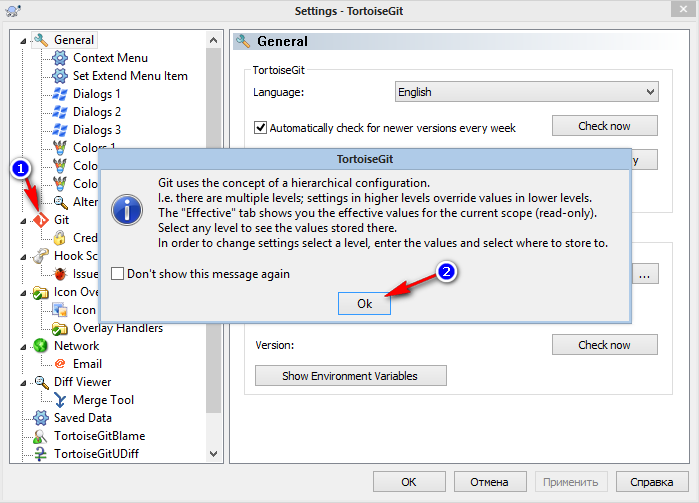699x503 pixels.
Task: Click the Отмена cancel button
Action: coord(489,482)
